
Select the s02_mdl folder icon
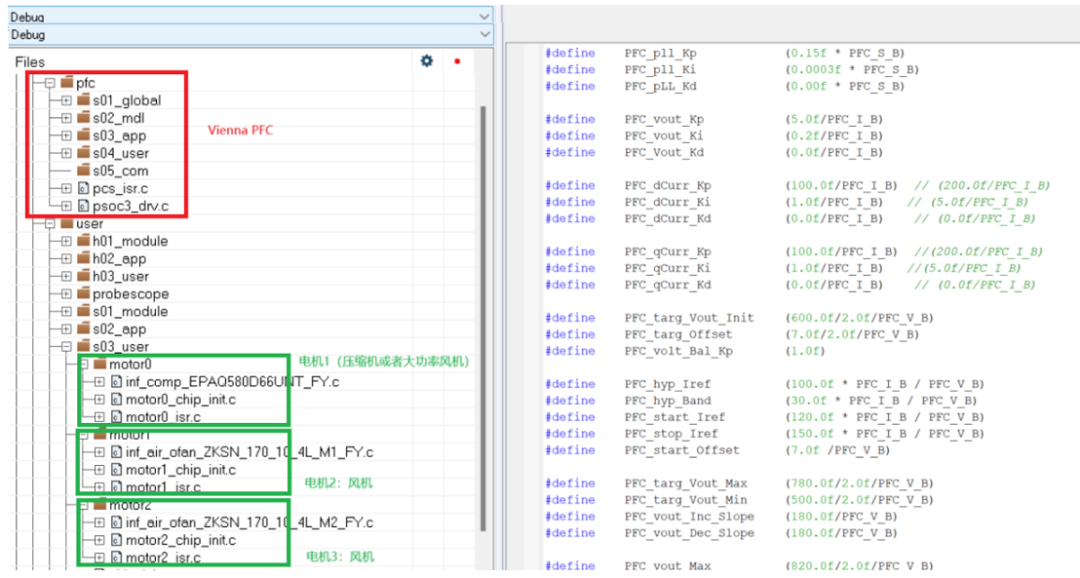tap(83, 117)
